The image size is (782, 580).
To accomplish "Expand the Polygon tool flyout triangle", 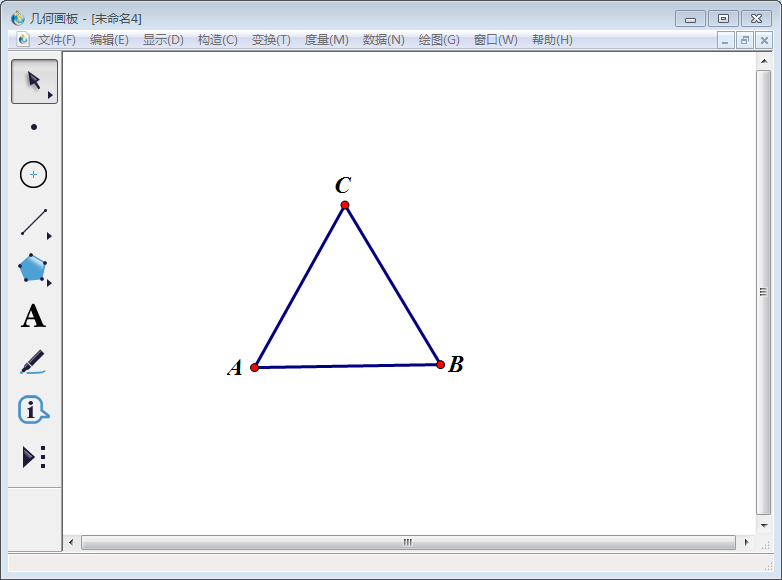I will coord(49,283).
